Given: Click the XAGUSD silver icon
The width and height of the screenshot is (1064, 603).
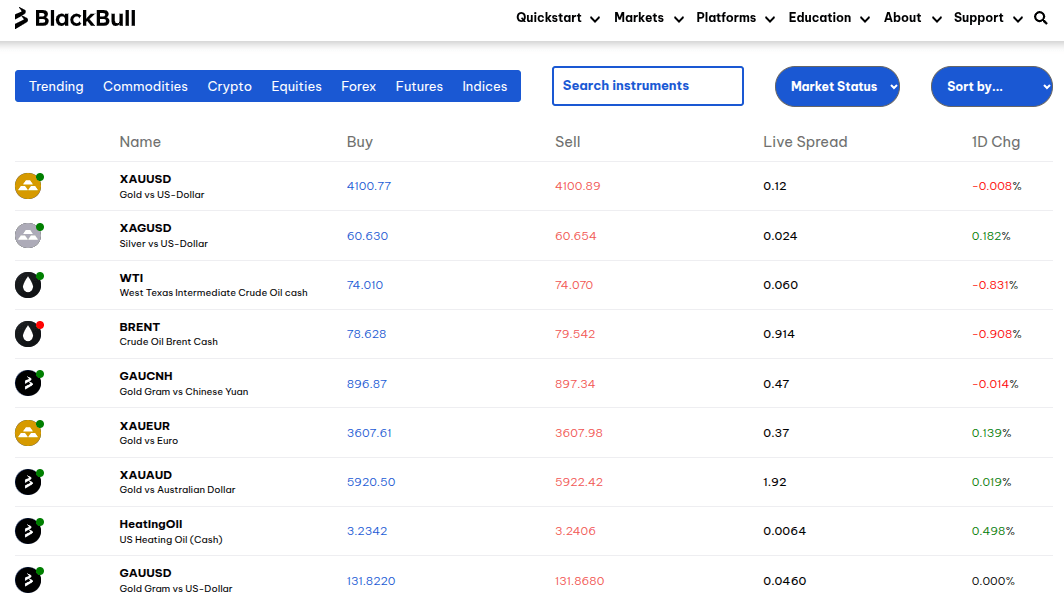Looking at the screenshot, I should coord(28,235).
